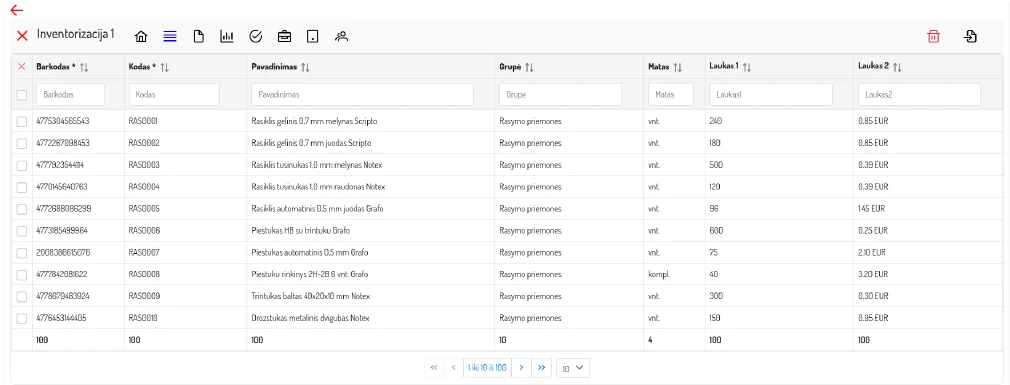This screenshot has height=385, width=1010.
Task: Select the list lines icon
Action: coord(169,37)
